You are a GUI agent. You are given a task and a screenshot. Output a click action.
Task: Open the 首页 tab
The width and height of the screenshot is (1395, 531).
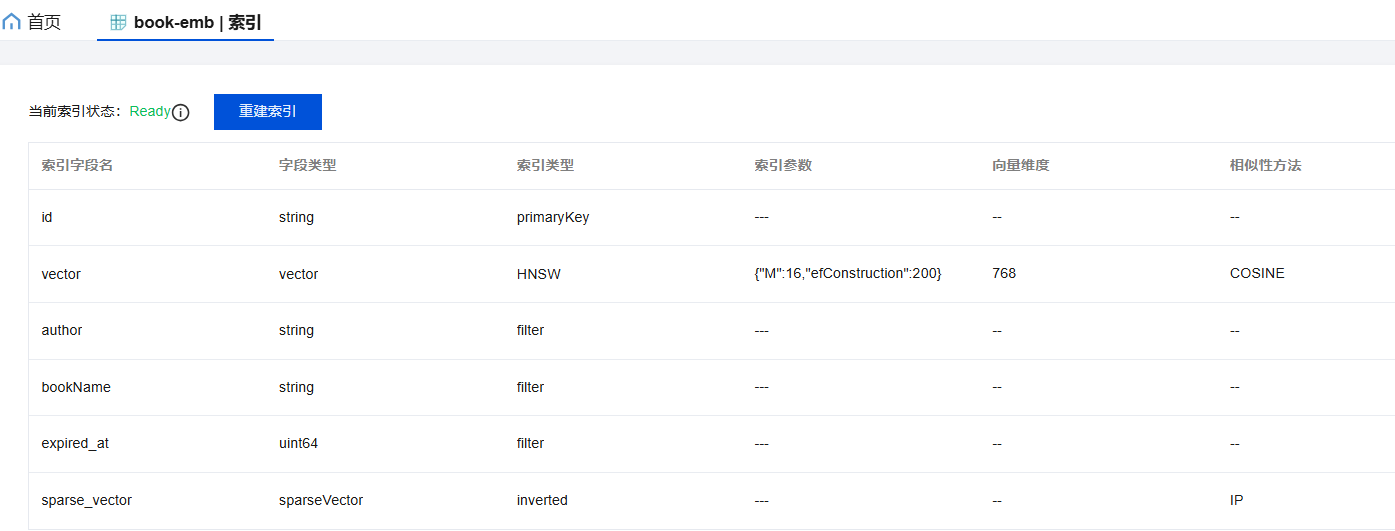[x=43, y=21]
